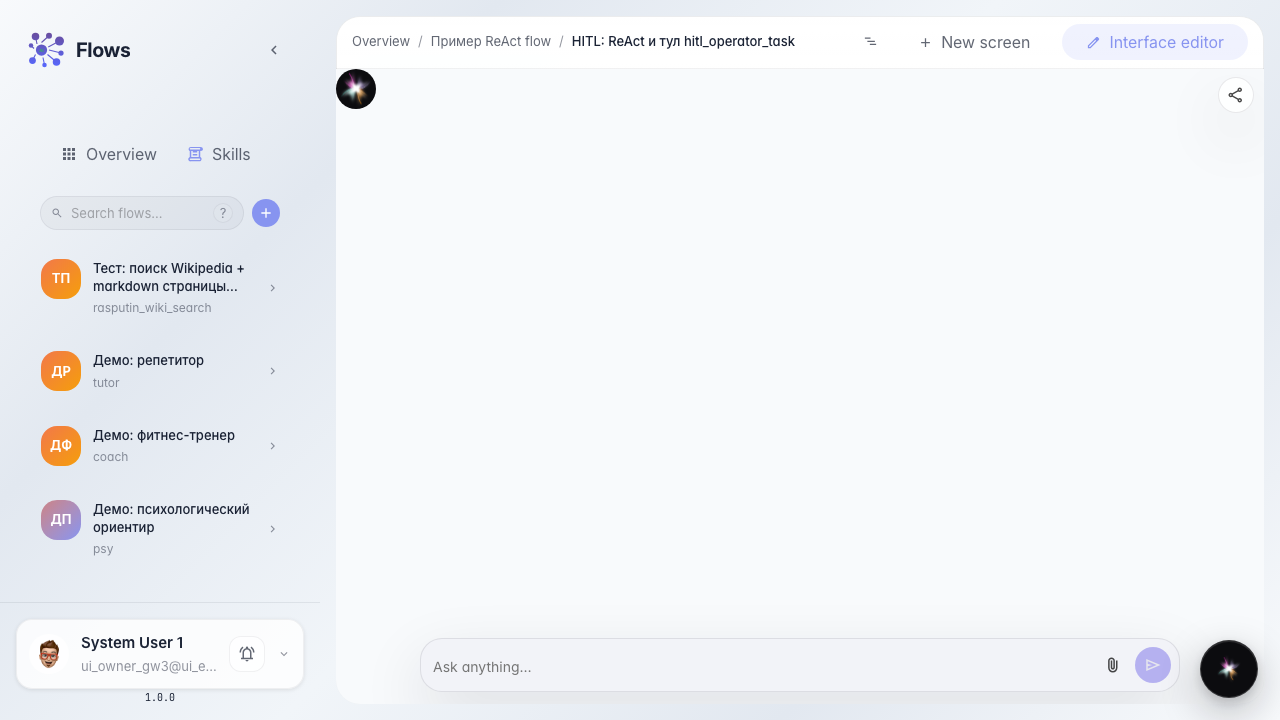The image size is (1280, 720).
Task: Select the Демо: фитнес-тренер flow title
Action: [x=164, y=436]
